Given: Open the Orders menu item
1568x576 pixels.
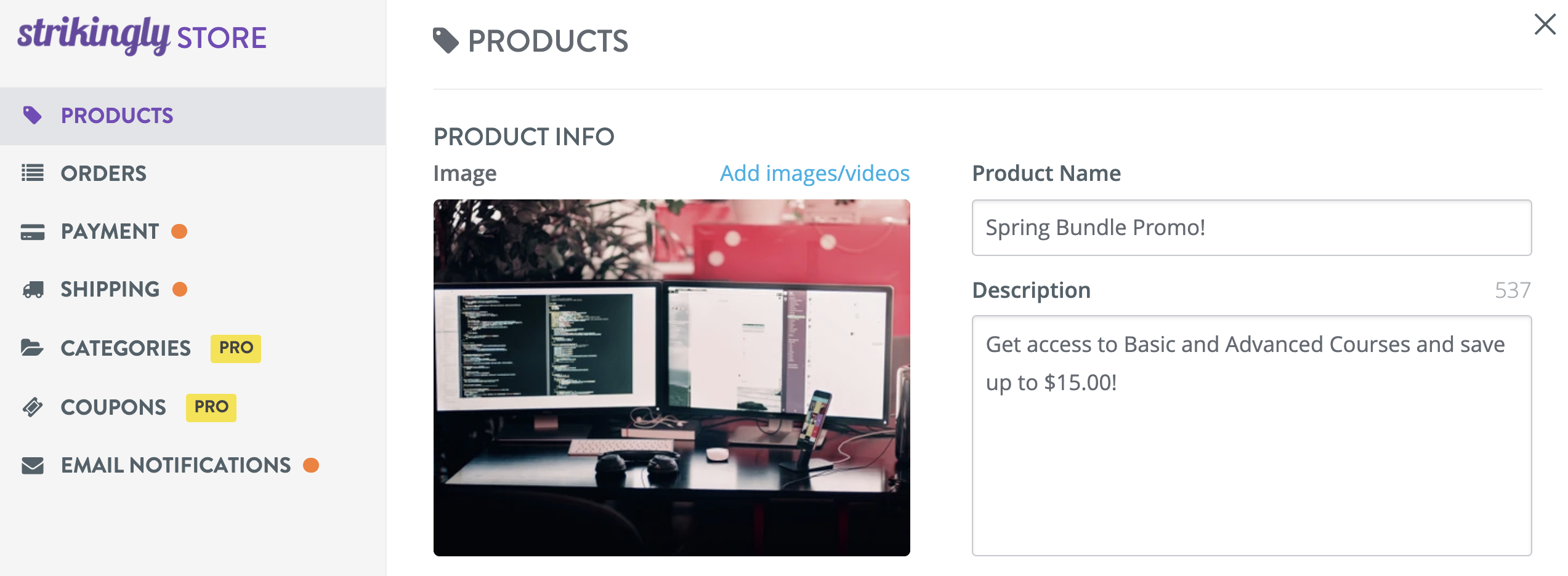Looking at the screenshot, I should tap(103, 174).
